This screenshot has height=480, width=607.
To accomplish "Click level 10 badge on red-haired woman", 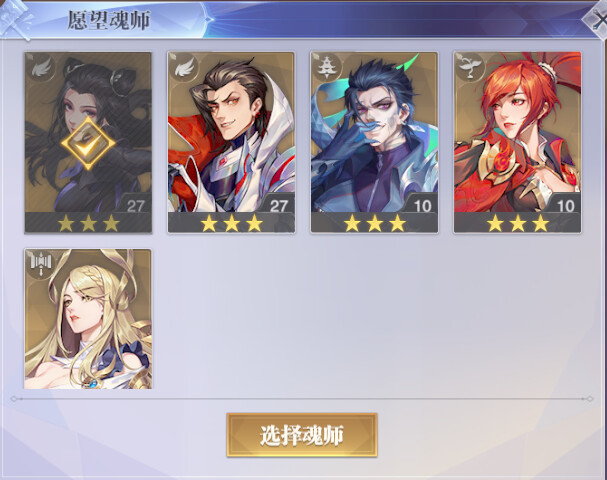I will tap(564, 204).
